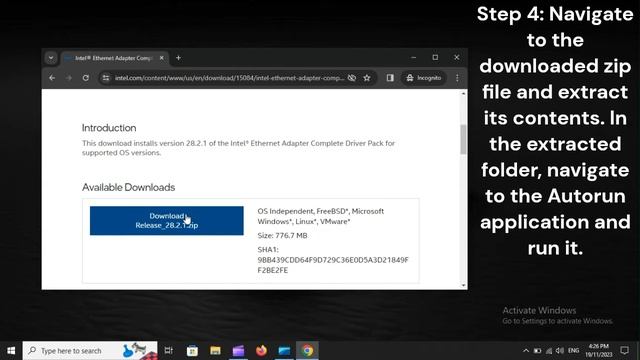
Task: Bookmark this page with the star icon
Action: point(367,78)
